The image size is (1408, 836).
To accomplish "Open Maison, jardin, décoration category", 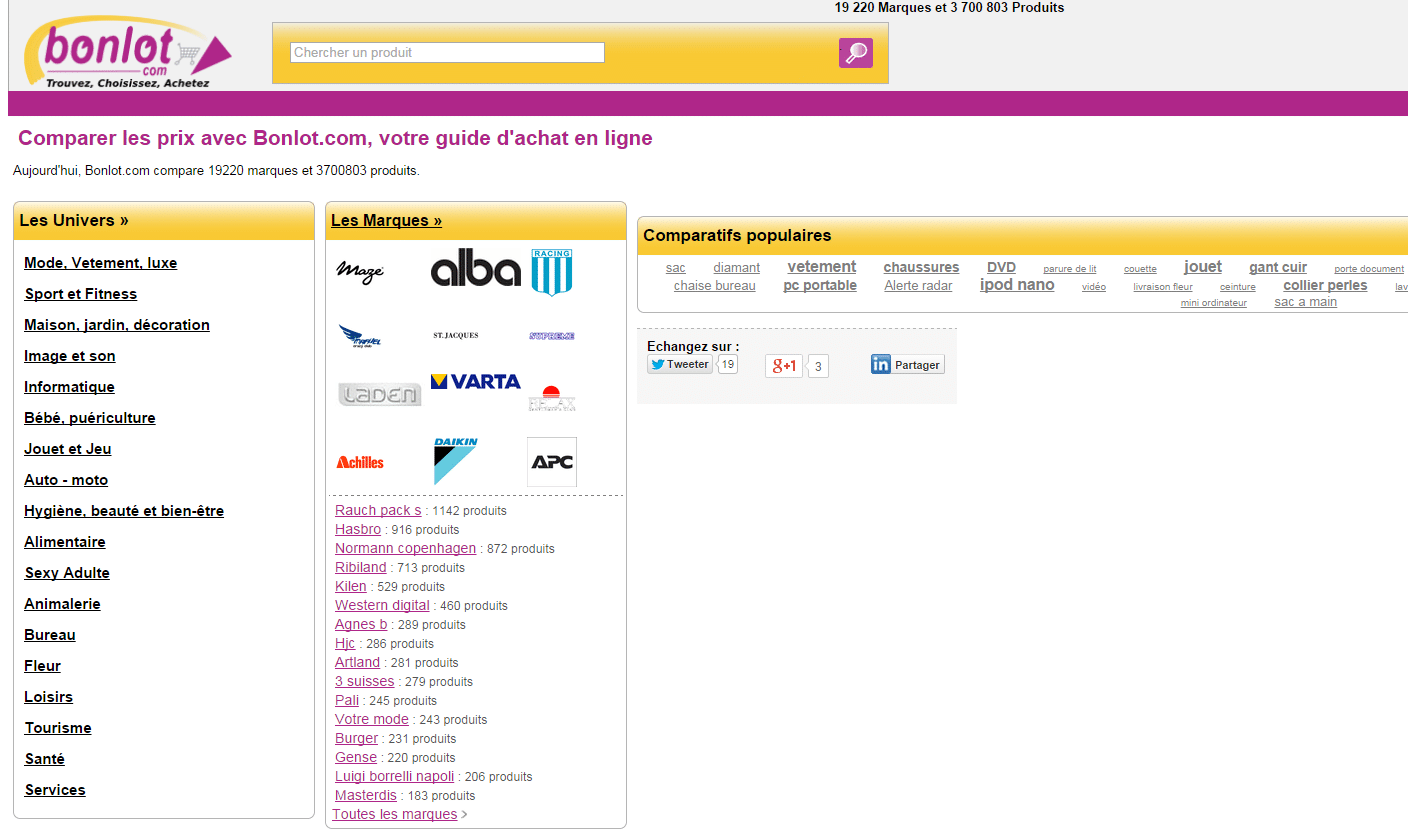I will coord(117,325).
